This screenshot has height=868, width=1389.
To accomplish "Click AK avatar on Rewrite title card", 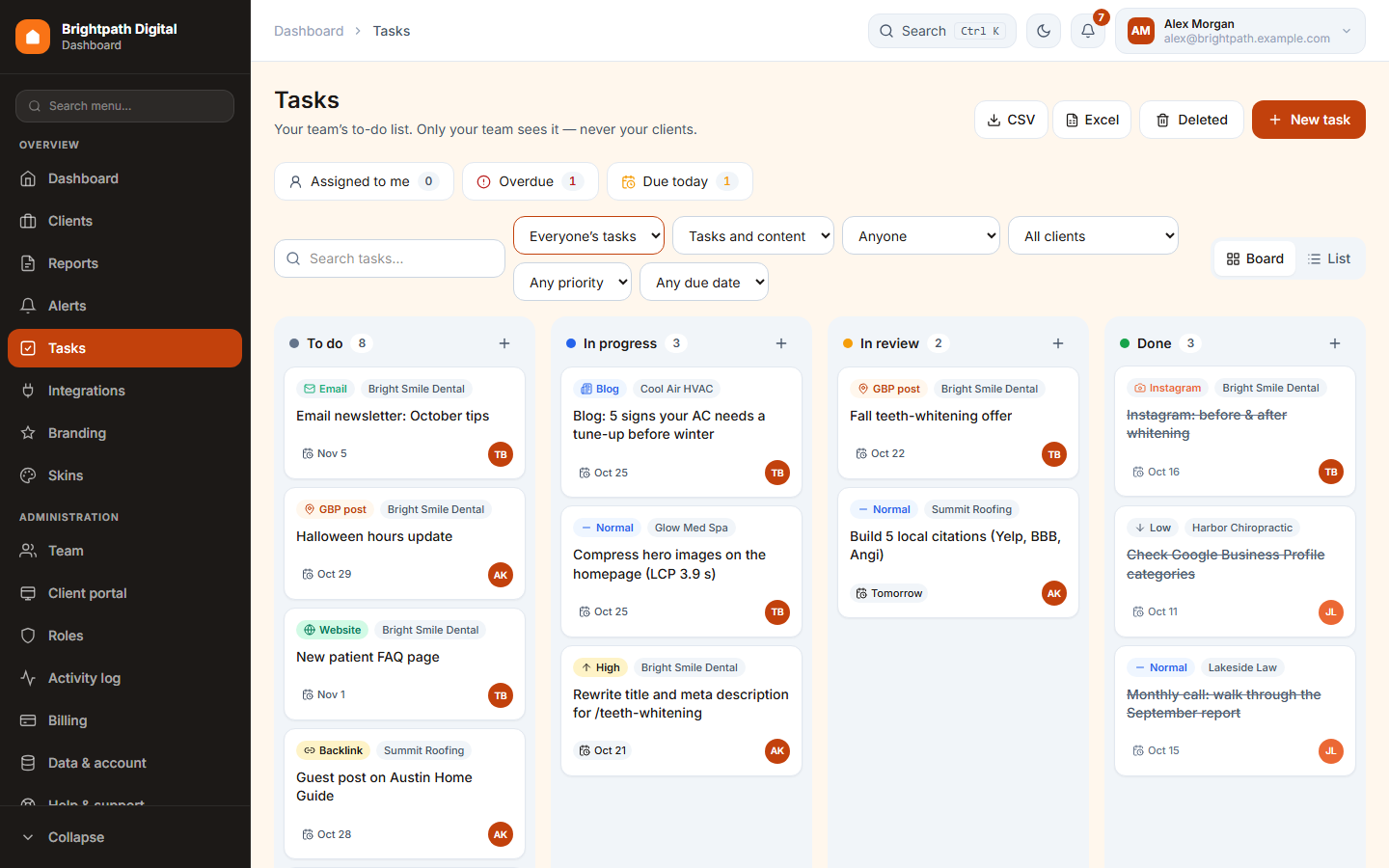I will point(777,751).
